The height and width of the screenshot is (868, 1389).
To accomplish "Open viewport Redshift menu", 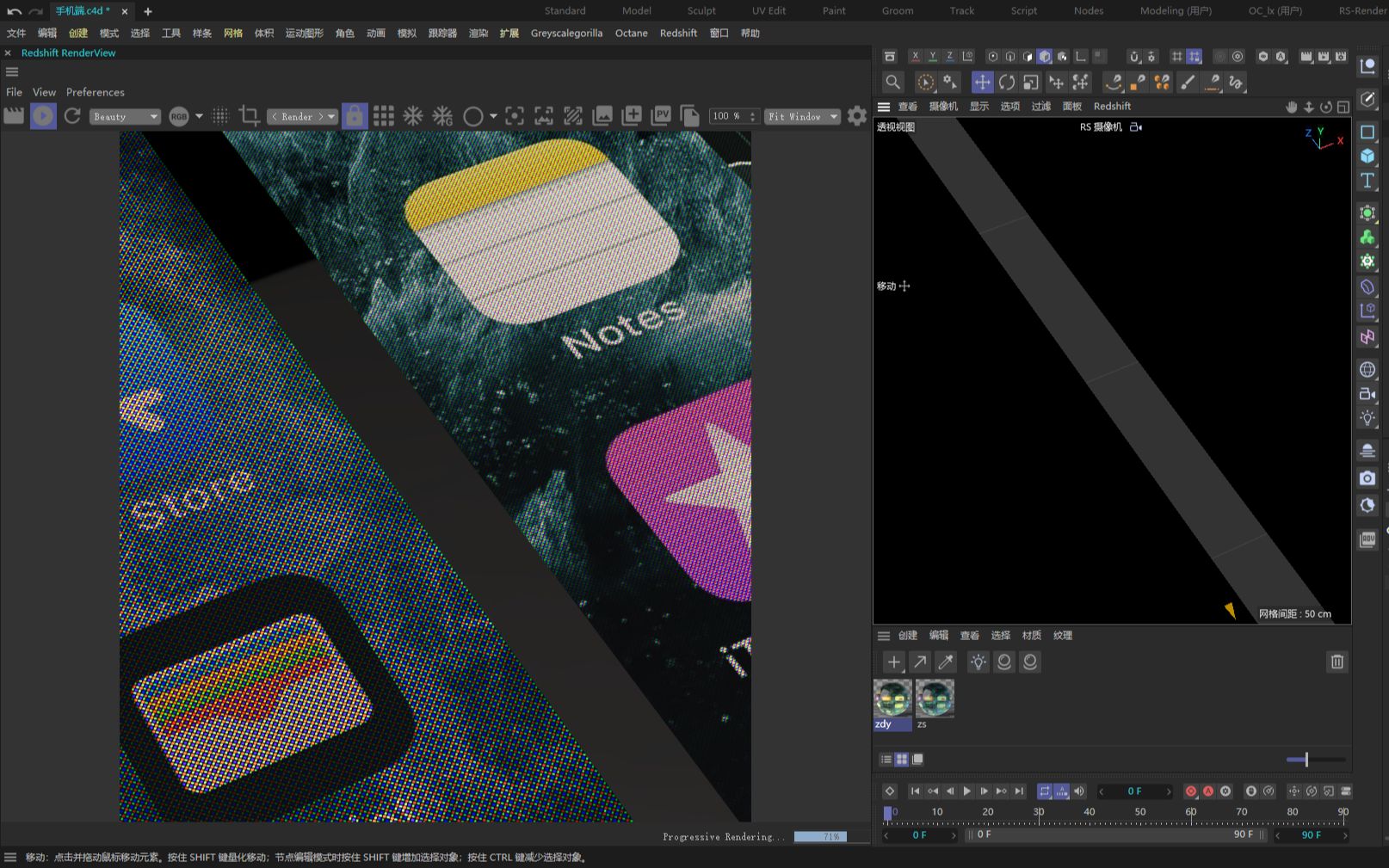I will click(1112, 106).
